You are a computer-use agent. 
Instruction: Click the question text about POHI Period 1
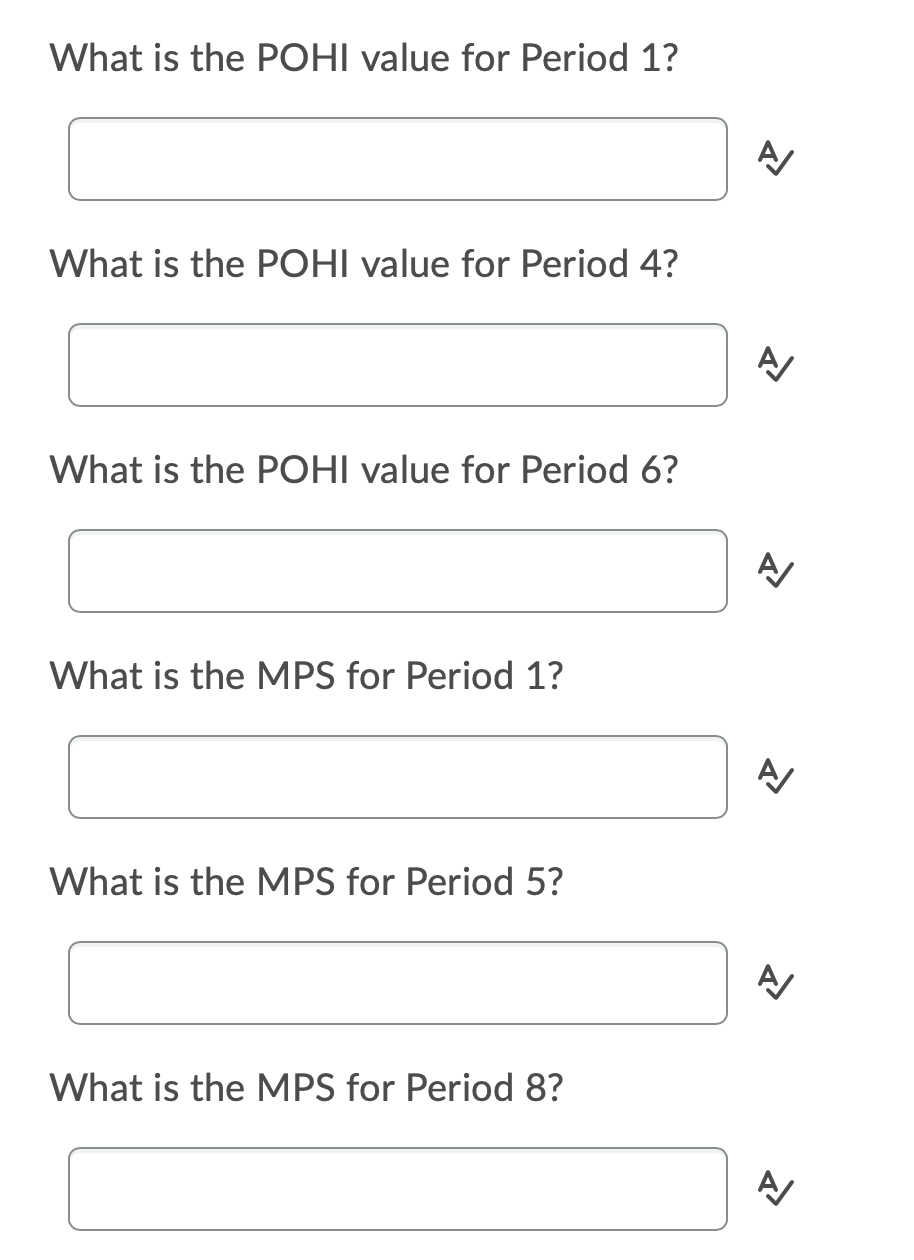(363, 58)
